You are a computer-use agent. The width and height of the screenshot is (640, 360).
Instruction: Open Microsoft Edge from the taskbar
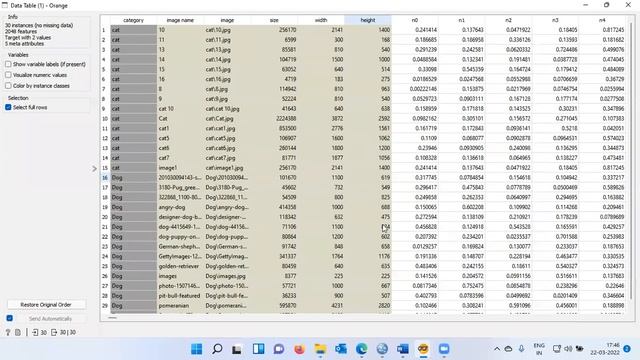(x=361, y=349)
